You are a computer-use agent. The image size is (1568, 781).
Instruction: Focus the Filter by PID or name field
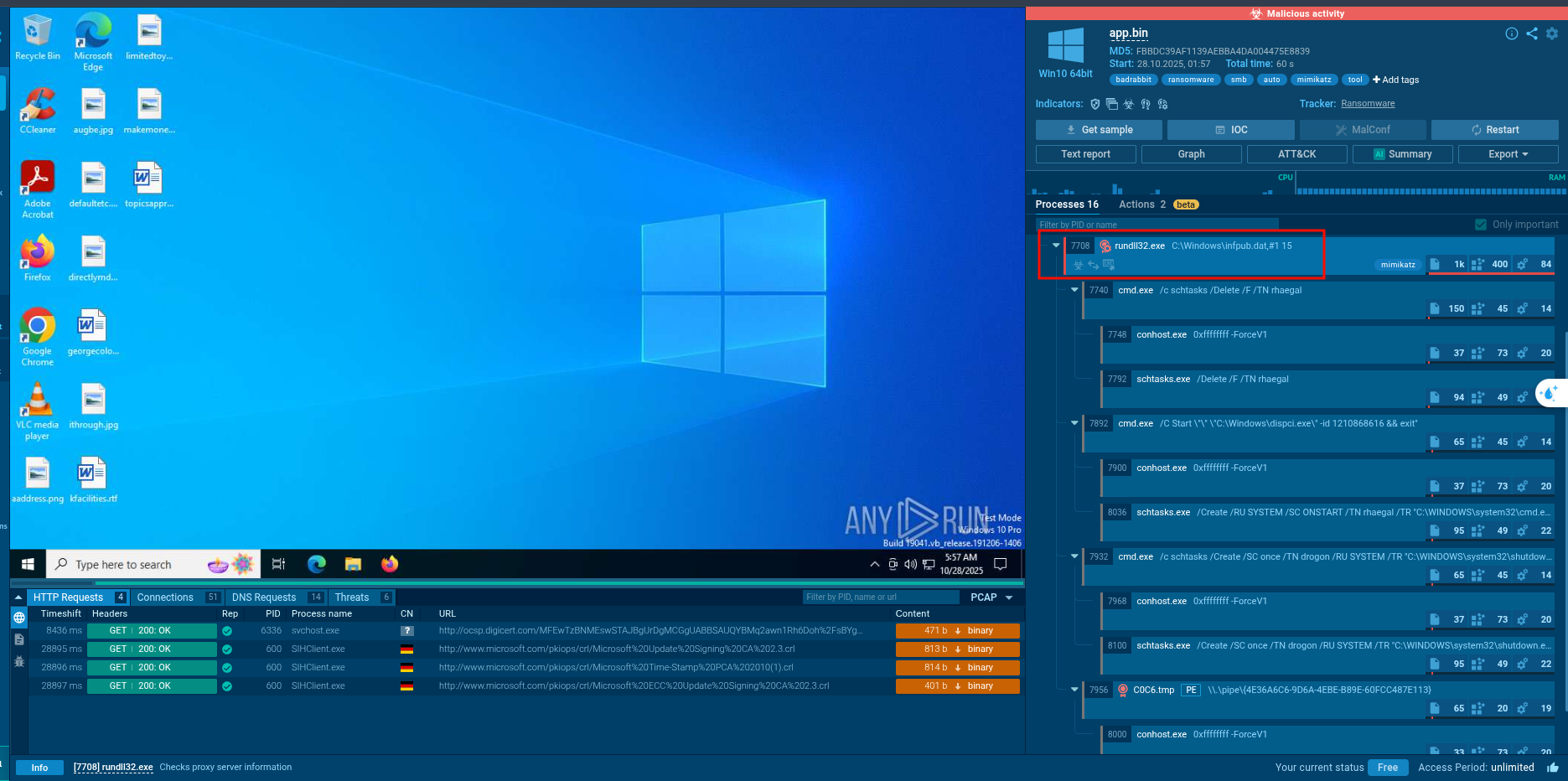coord(1157,225)
